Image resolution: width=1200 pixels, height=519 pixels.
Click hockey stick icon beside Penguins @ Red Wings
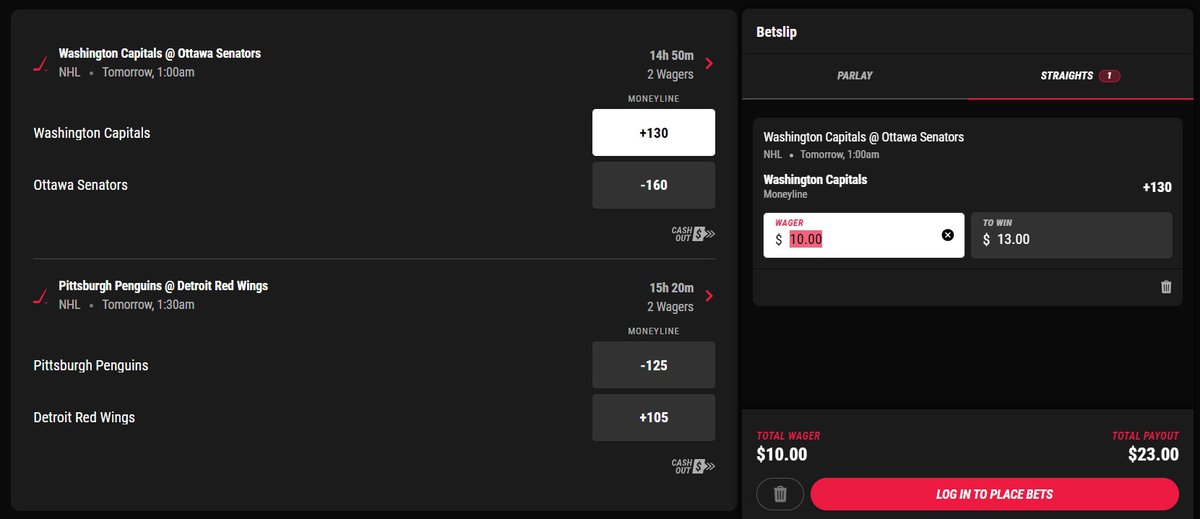coord(40,296)
